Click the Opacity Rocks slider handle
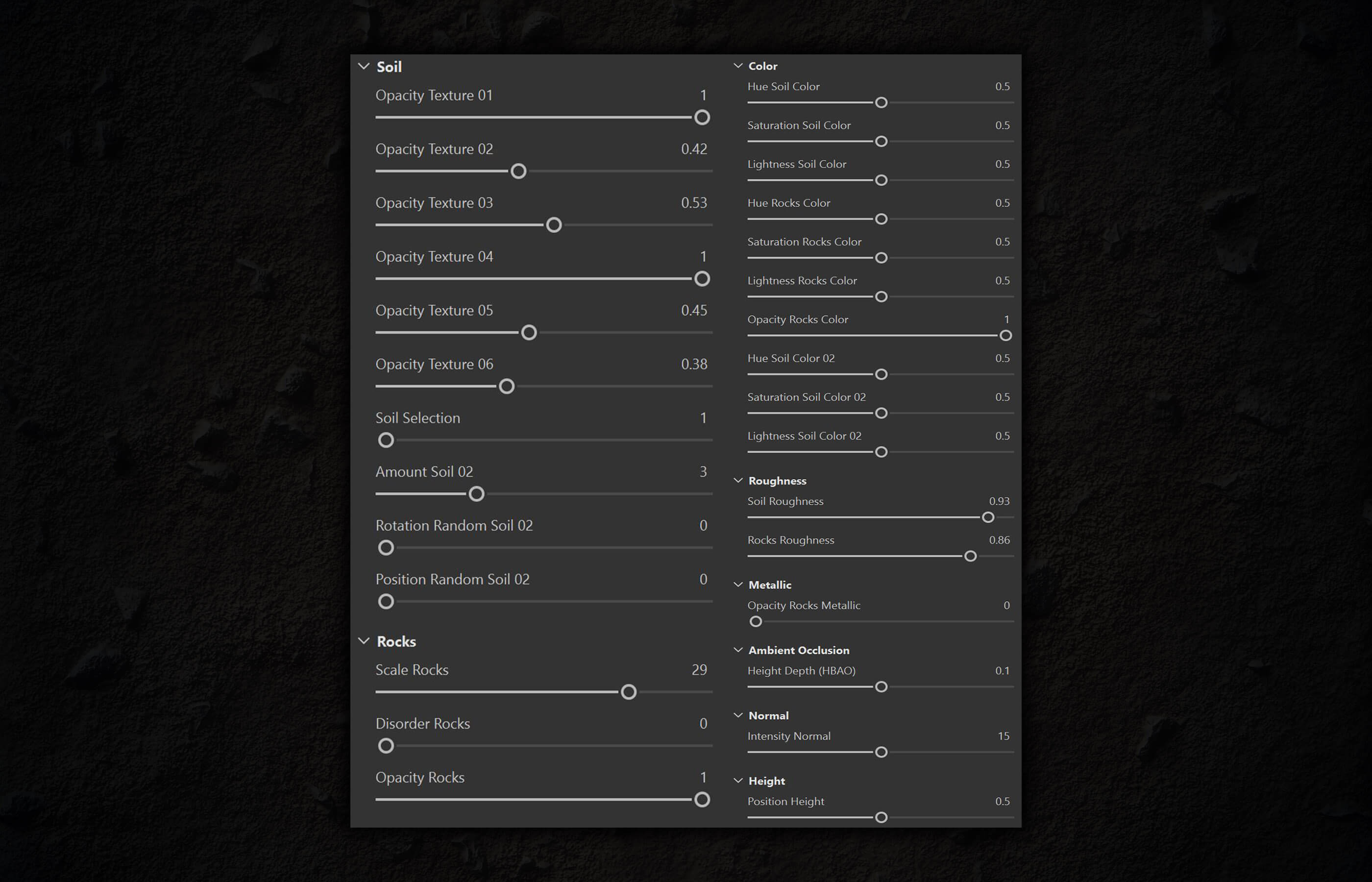1372x882 pixels. click(702, 800)
